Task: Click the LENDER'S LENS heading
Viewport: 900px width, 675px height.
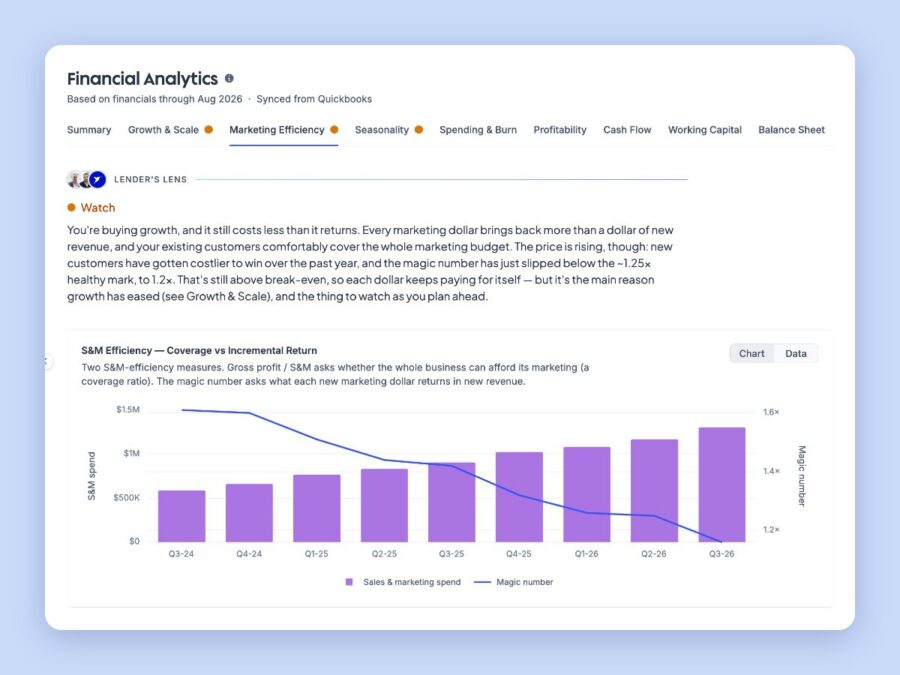Action: tap(150, 180)
